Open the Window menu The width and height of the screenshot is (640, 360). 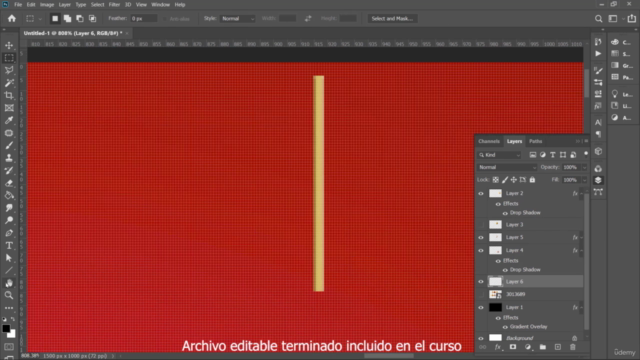(160, 4)
